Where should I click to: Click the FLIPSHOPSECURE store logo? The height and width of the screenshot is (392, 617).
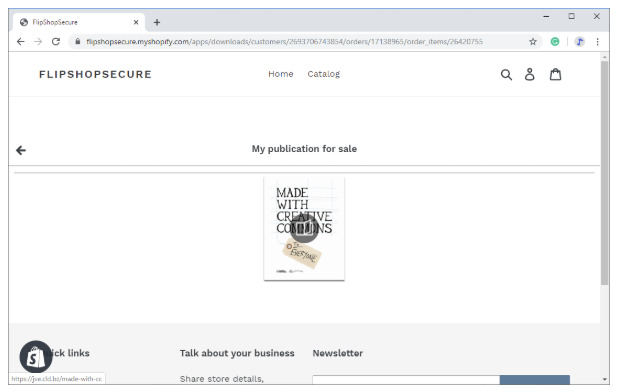95,74
